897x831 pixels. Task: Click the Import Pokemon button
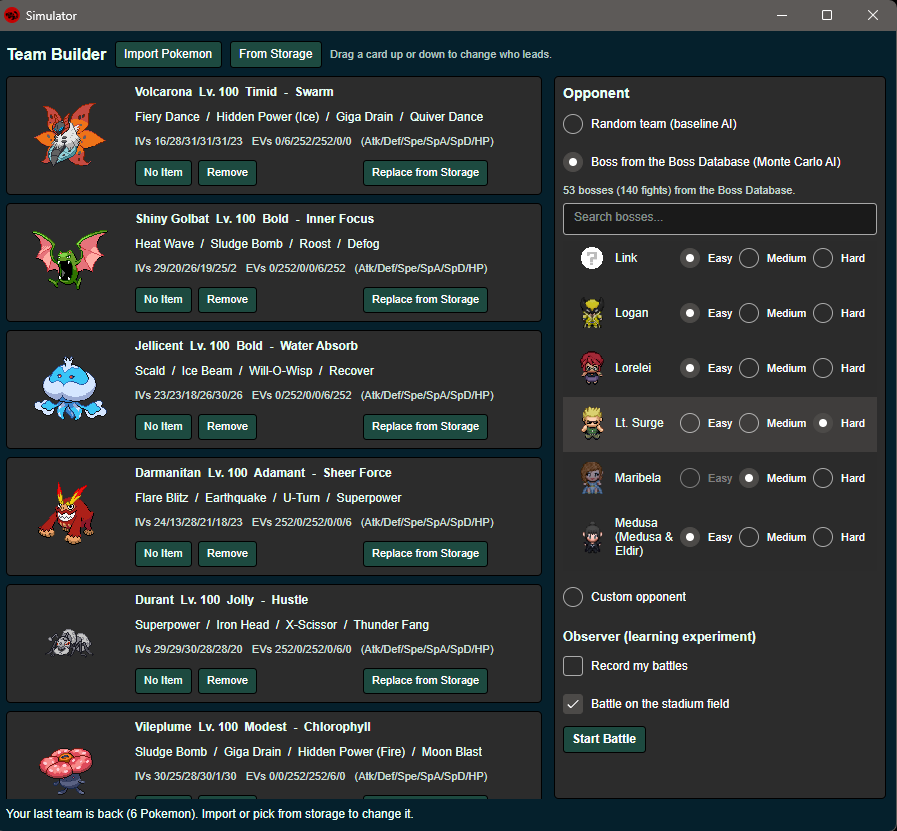(x=168, y=54)
